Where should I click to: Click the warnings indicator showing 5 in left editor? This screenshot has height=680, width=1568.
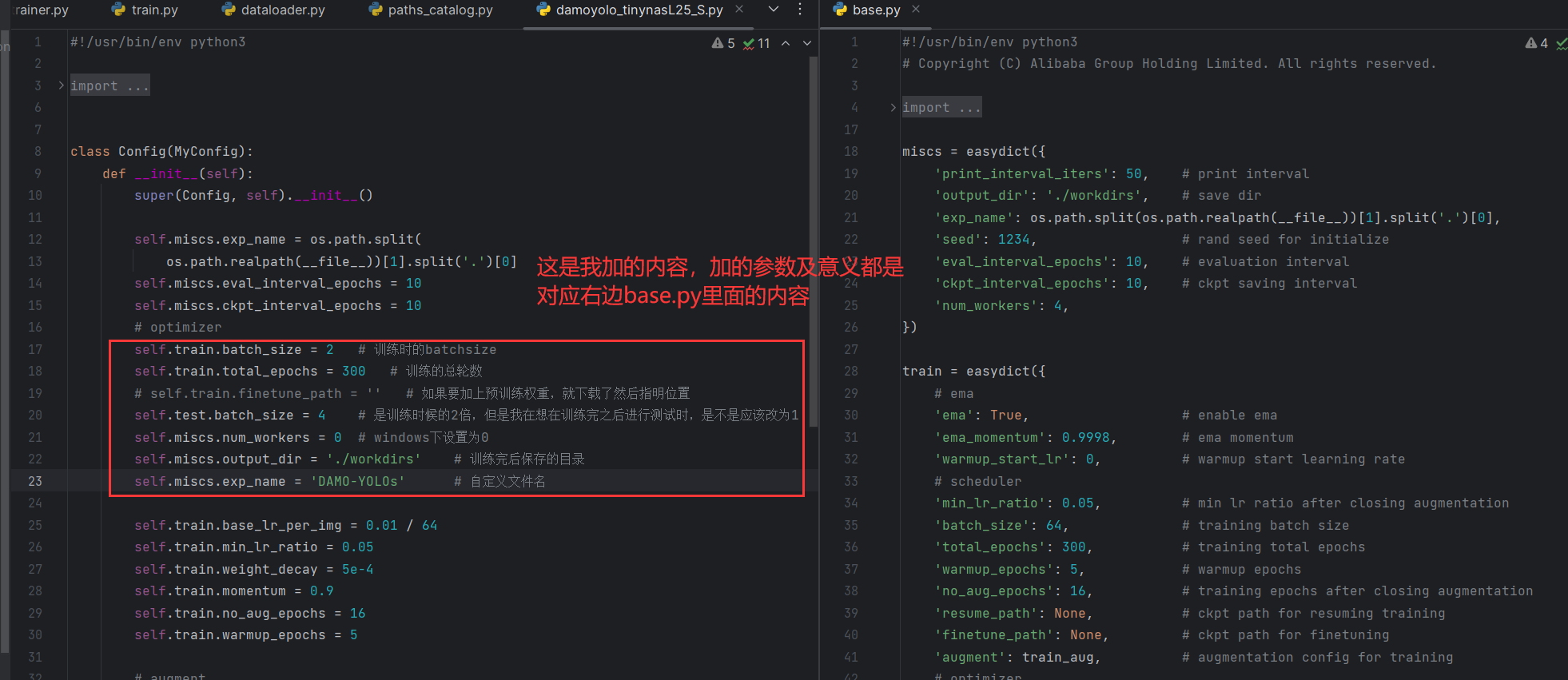pos(723,43)
